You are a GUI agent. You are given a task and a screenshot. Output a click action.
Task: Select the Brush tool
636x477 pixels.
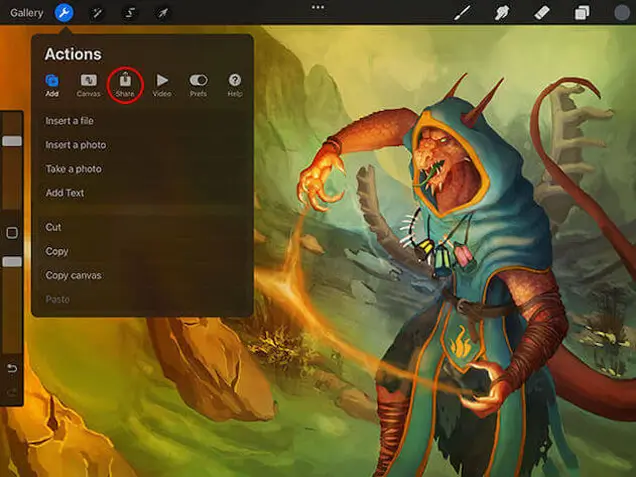(463, 13)
